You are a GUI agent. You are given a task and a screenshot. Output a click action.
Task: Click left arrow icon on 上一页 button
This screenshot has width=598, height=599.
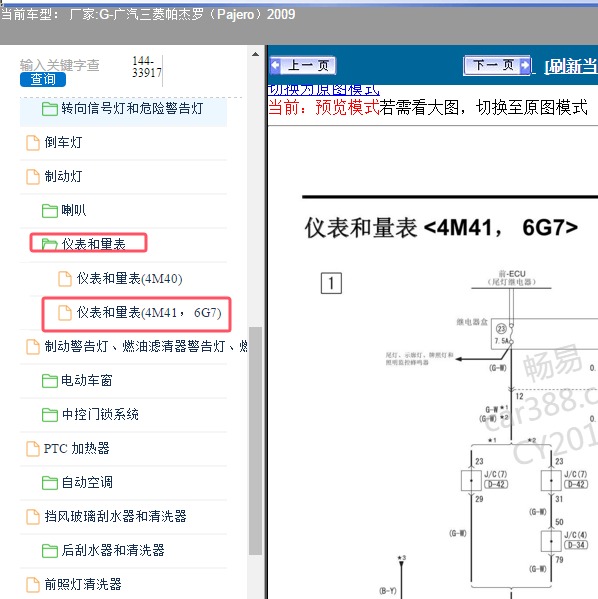pyautogui.click(x=275, y=65)
